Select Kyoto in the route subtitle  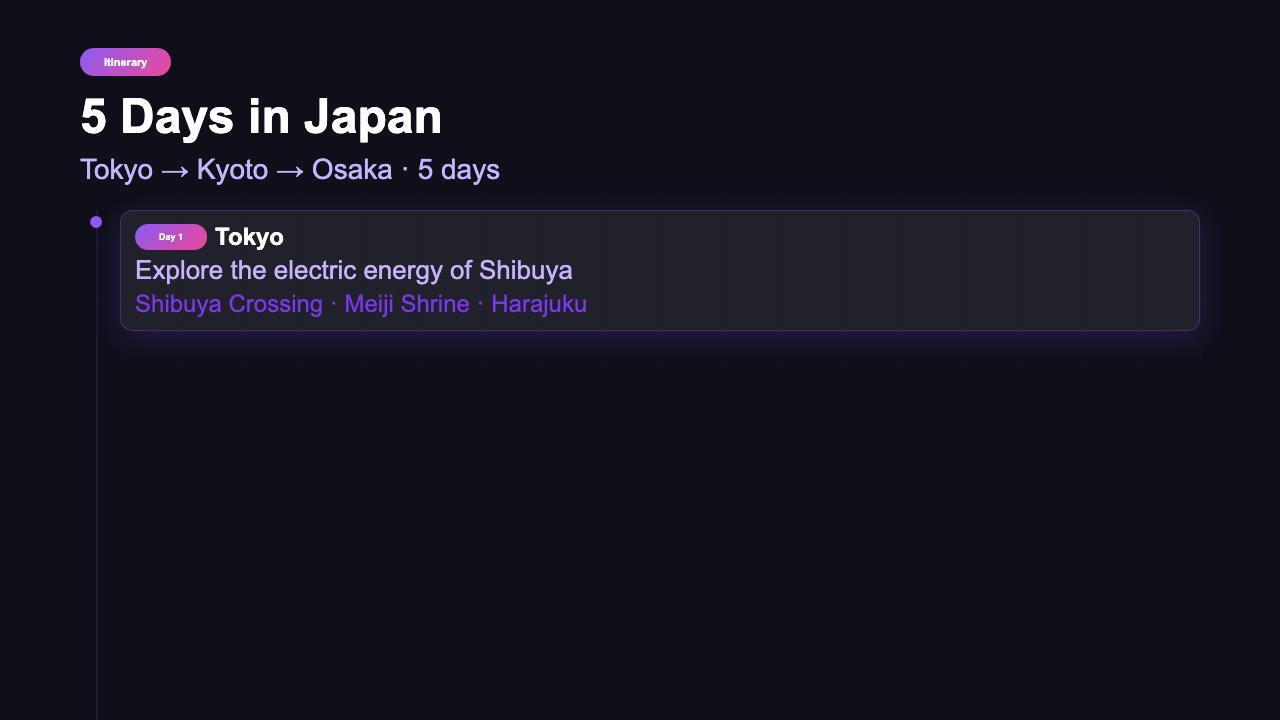tap(232, 170)
